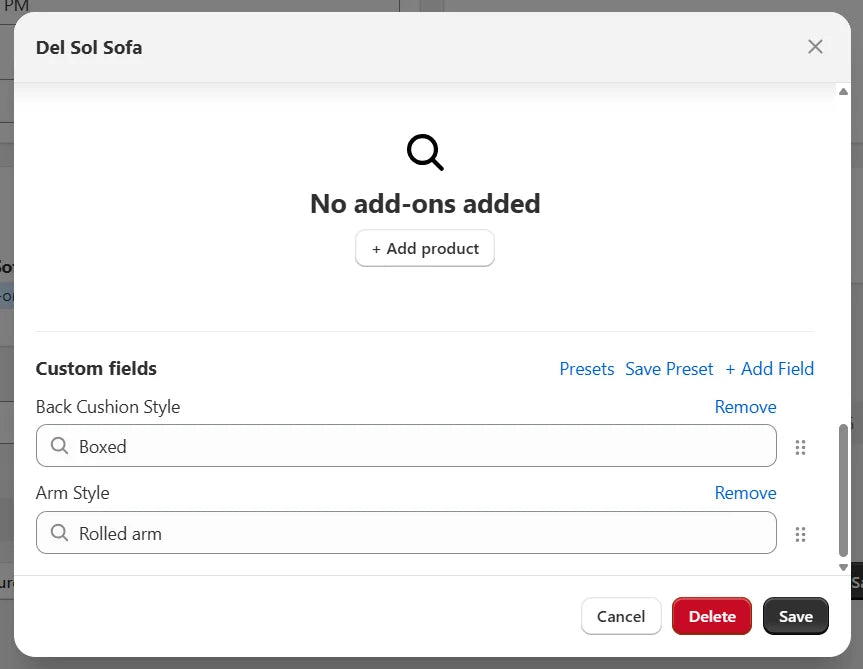The image size is (863, 669).
Task: Close the Del Sol Sofa dialog
Action: 815,47
